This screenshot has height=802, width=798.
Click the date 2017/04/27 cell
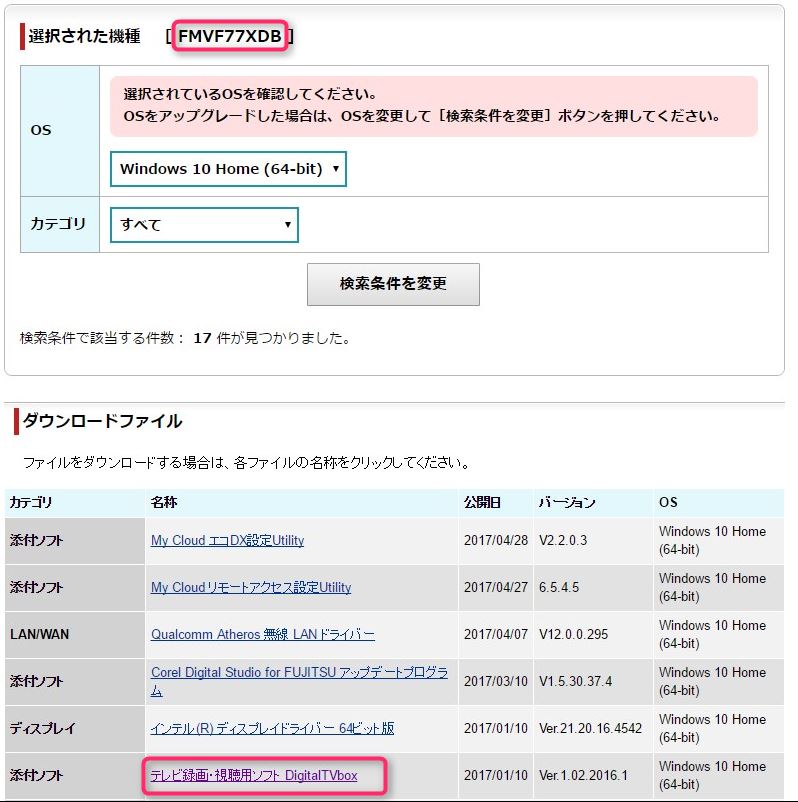[x=496, y=587]
